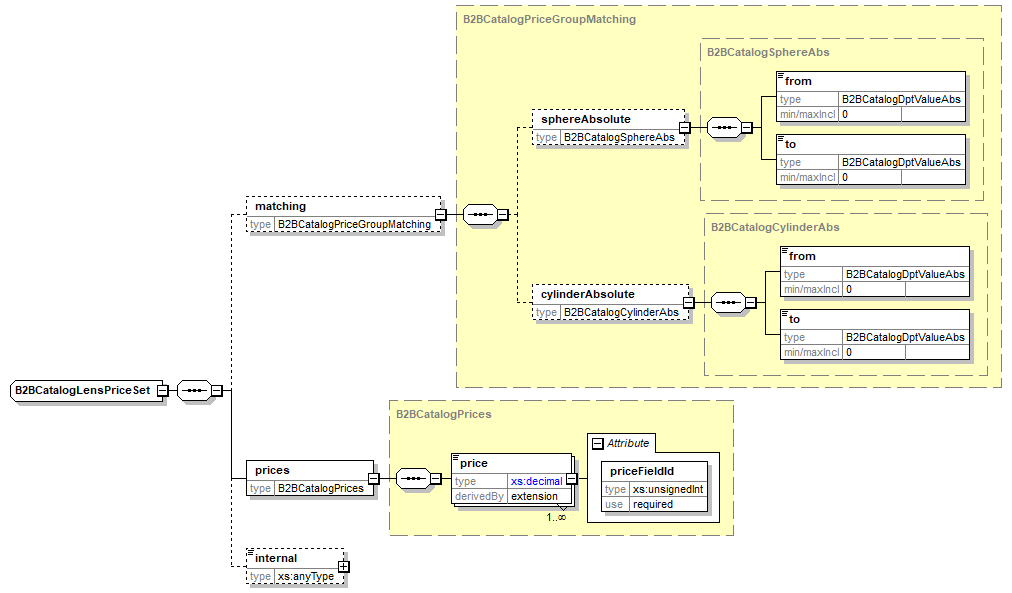
Task: Collapse the sphereAbsolute element toggle
Action: 684,127
